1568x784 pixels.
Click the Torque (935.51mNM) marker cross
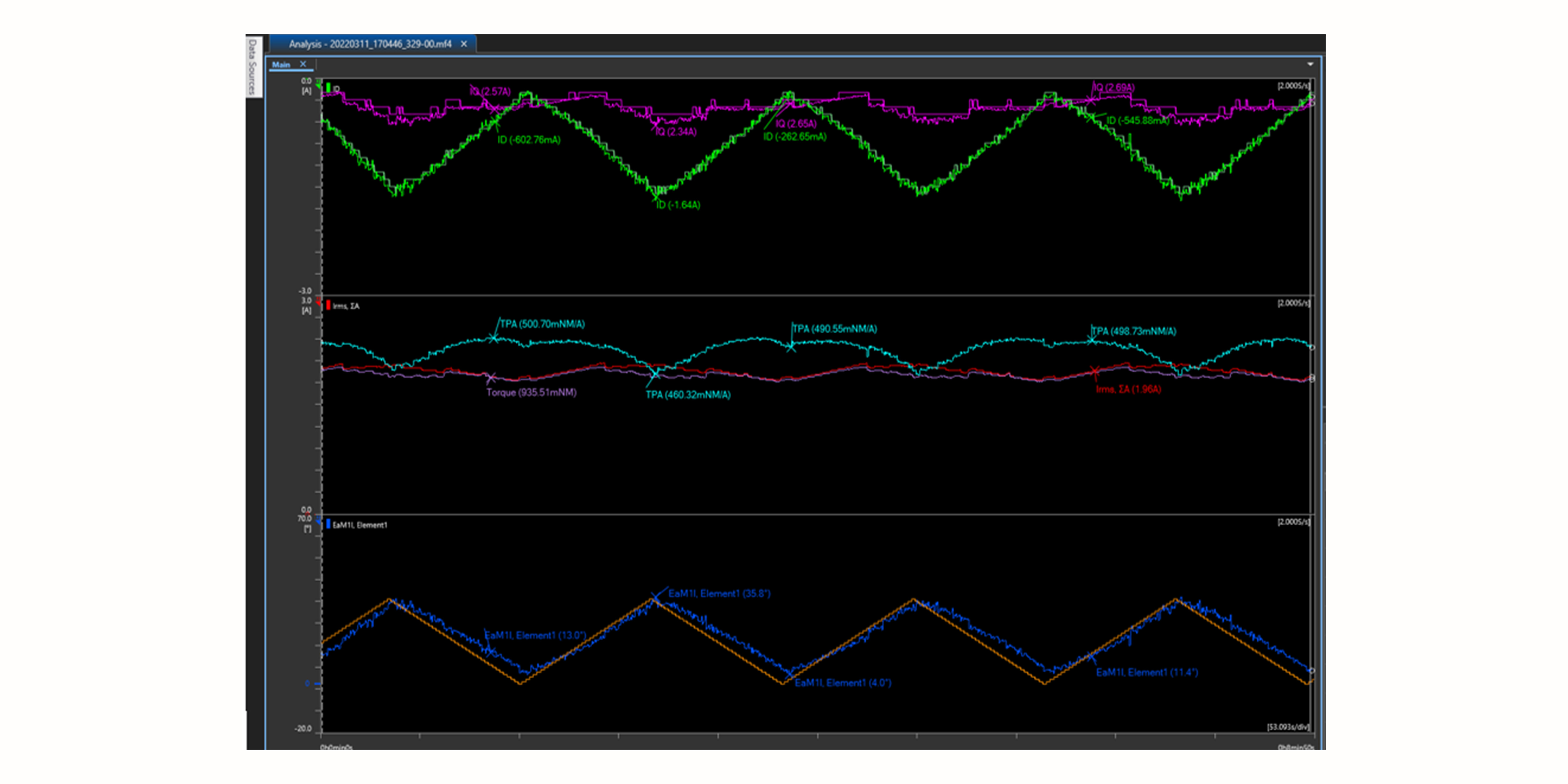point(490,378)
